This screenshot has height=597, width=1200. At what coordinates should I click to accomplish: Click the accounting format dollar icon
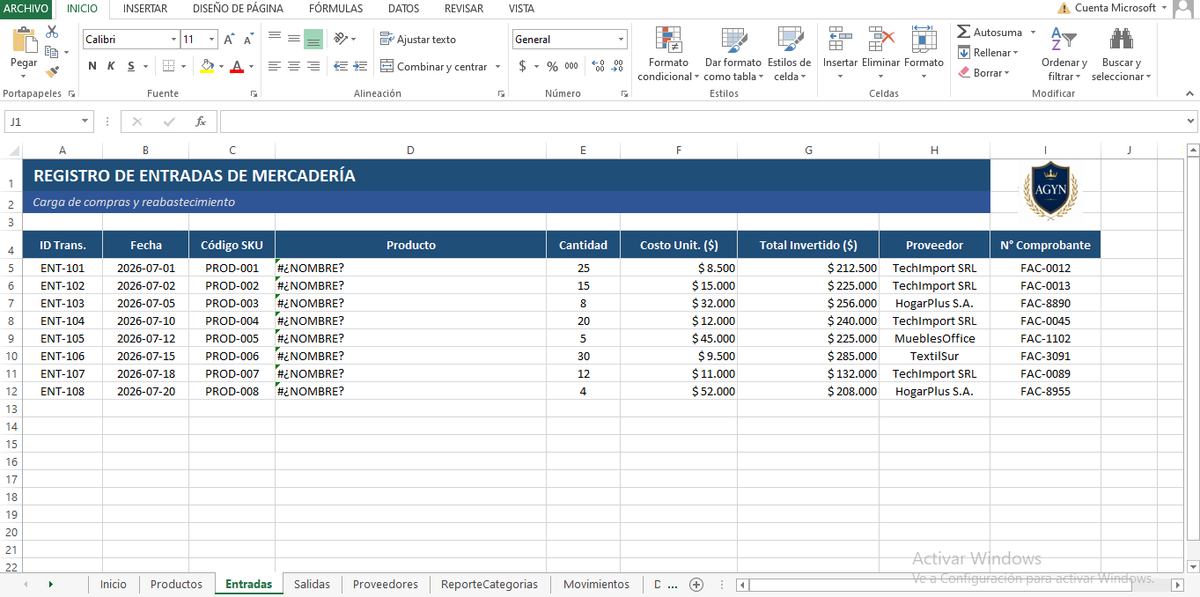523,66
